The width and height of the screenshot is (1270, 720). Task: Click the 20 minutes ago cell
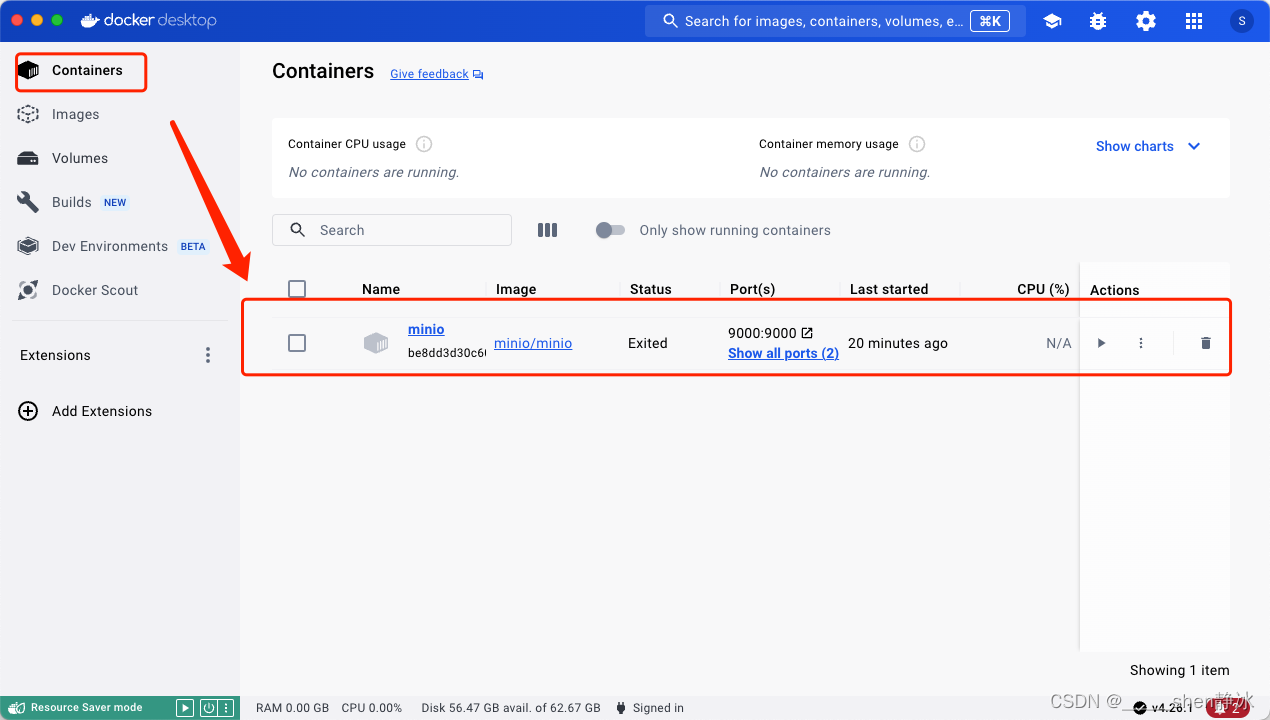898,343
